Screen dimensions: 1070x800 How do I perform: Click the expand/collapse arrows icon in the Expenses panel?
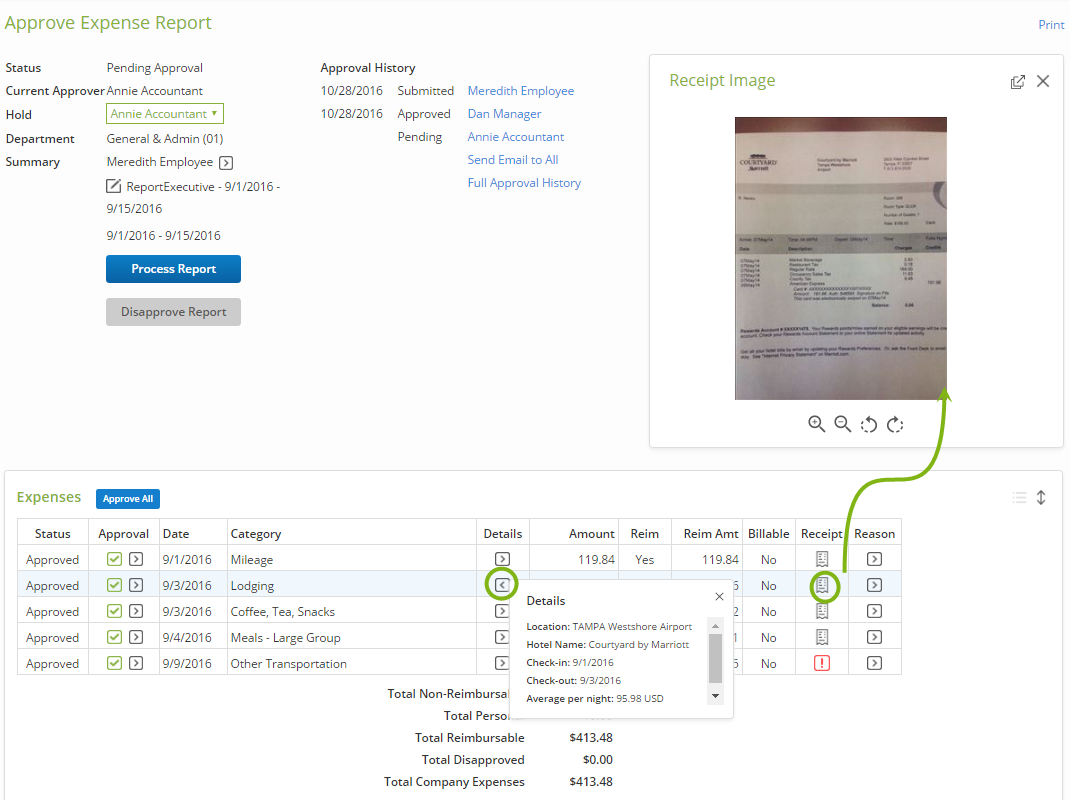(x=1041, y=498)
